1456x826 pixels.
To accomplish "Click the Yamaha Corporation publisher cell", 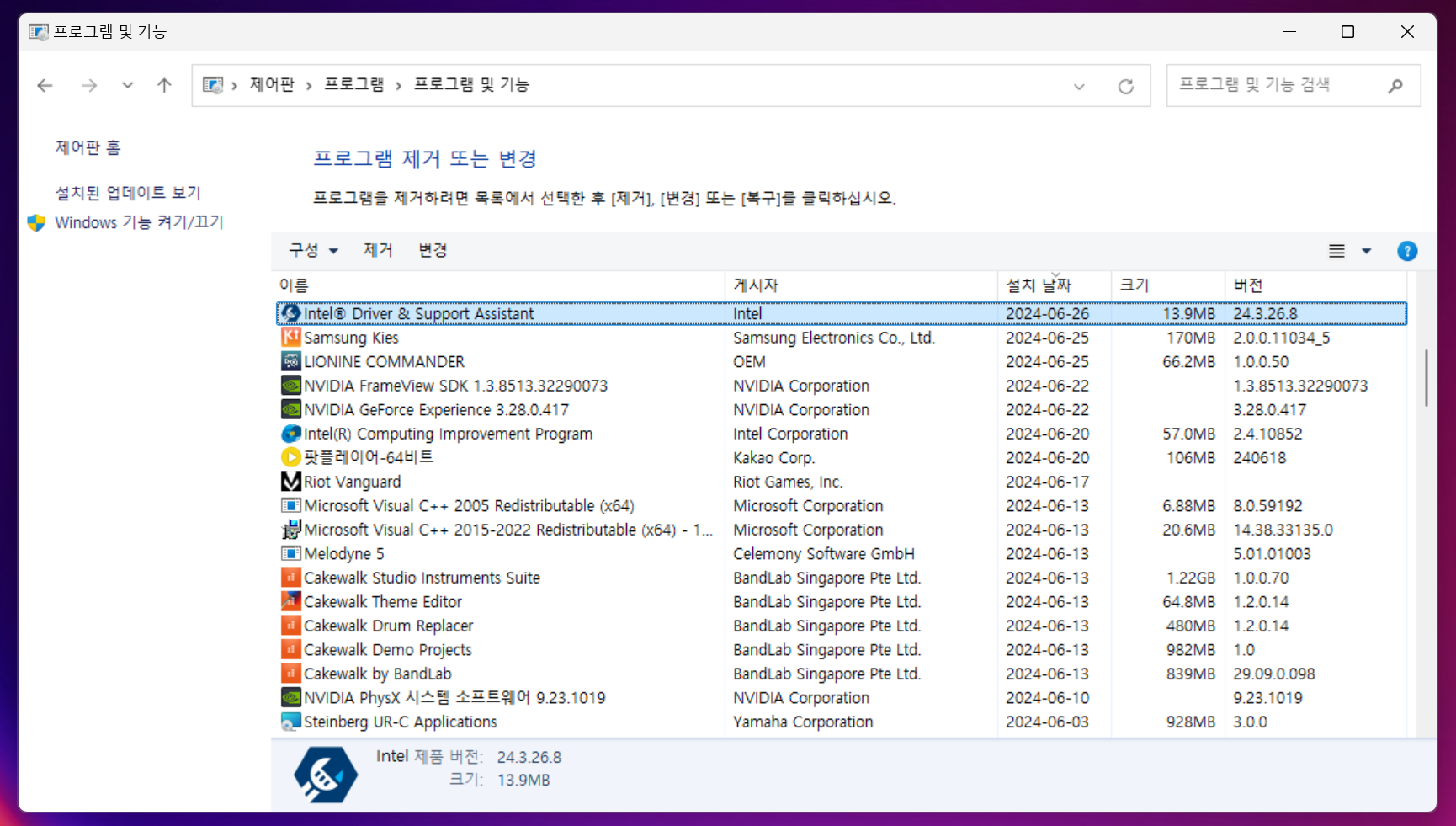I will [x=803, y=722].
